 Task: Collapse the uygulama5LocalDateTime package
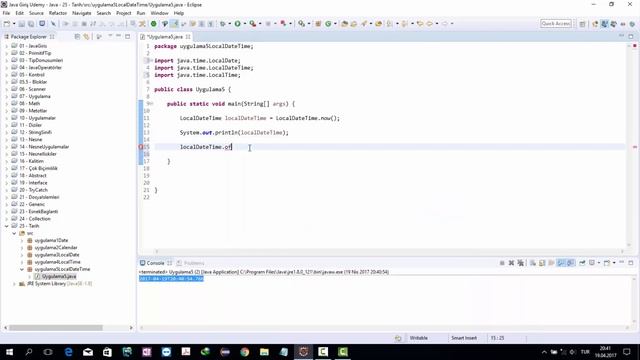[22, 269]
